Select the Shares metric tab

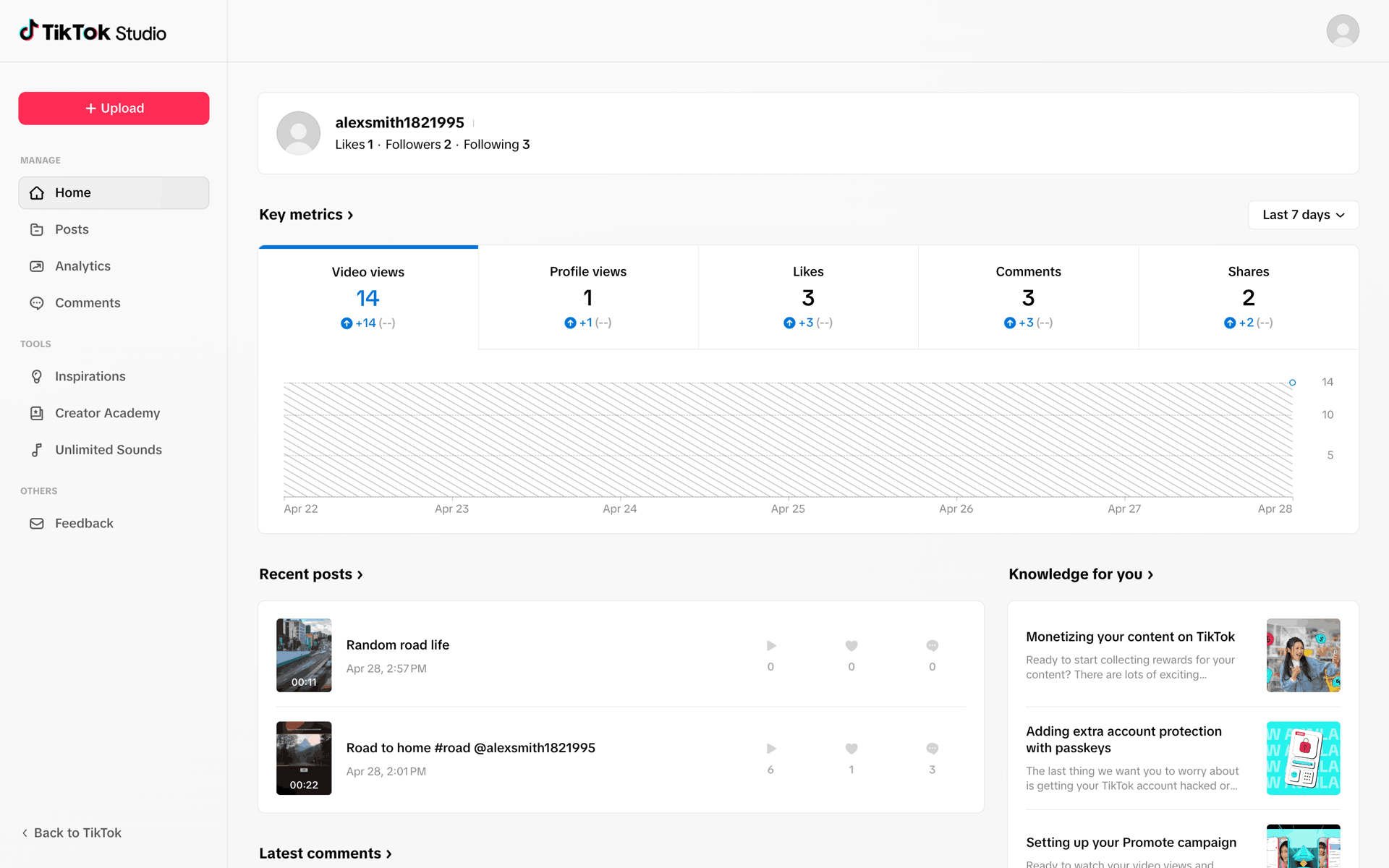click(x=1249, y=297)
